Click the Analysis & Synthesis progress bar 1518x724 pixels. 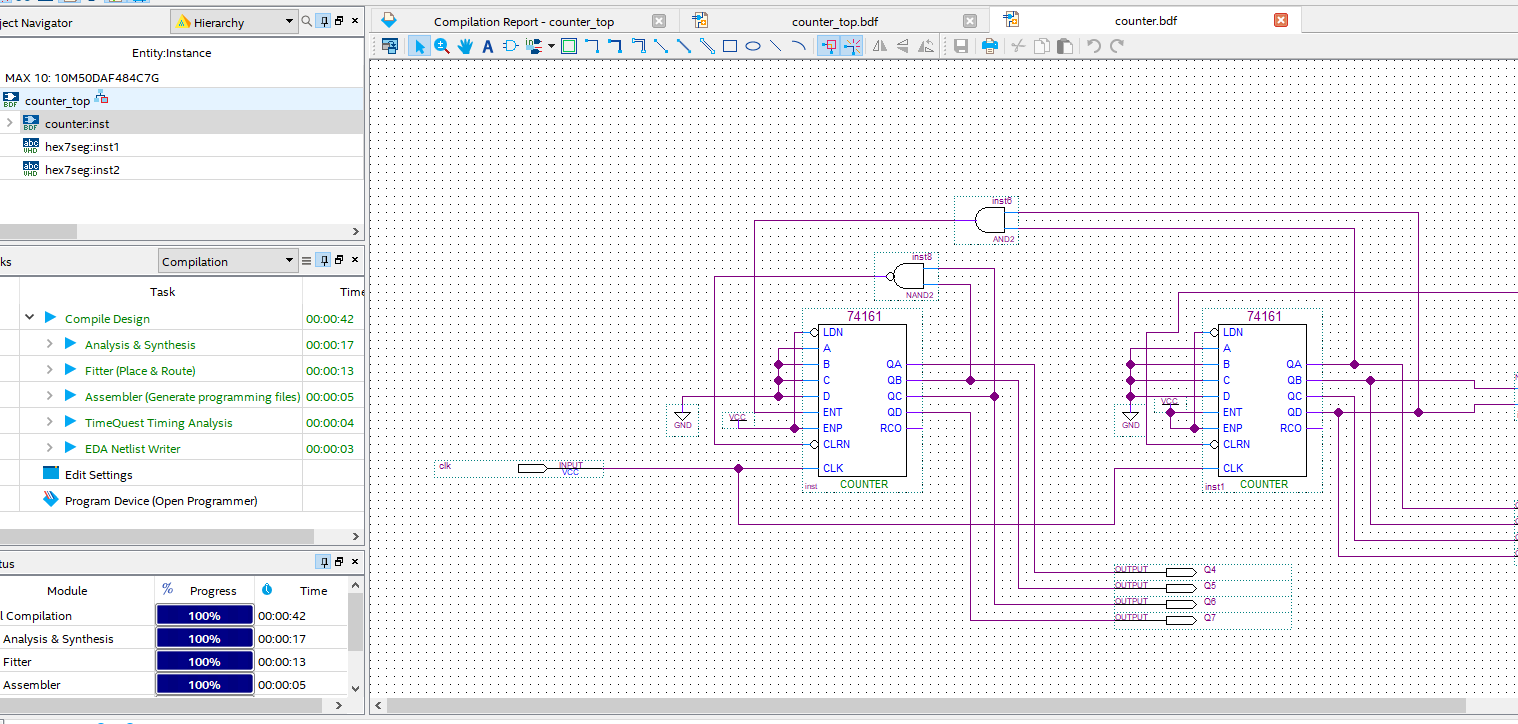click(204, 638)
